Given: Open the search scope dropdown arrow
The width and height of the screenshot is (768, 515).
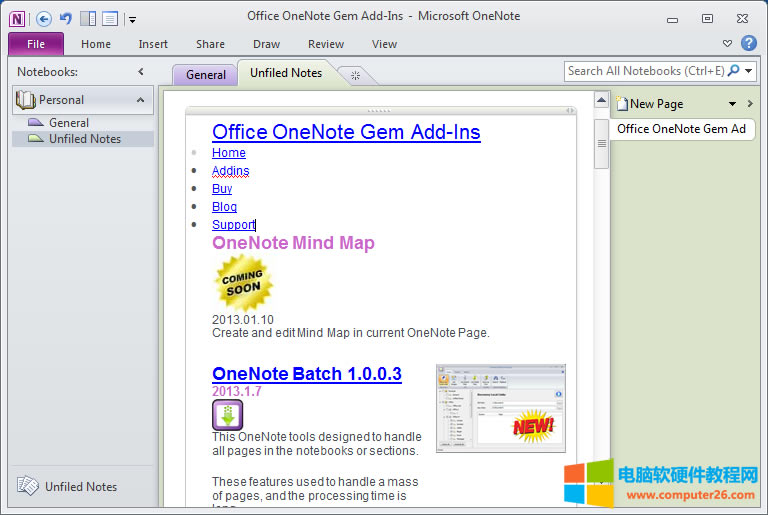Looking at the screenshot, I should (x=749, y=72).
